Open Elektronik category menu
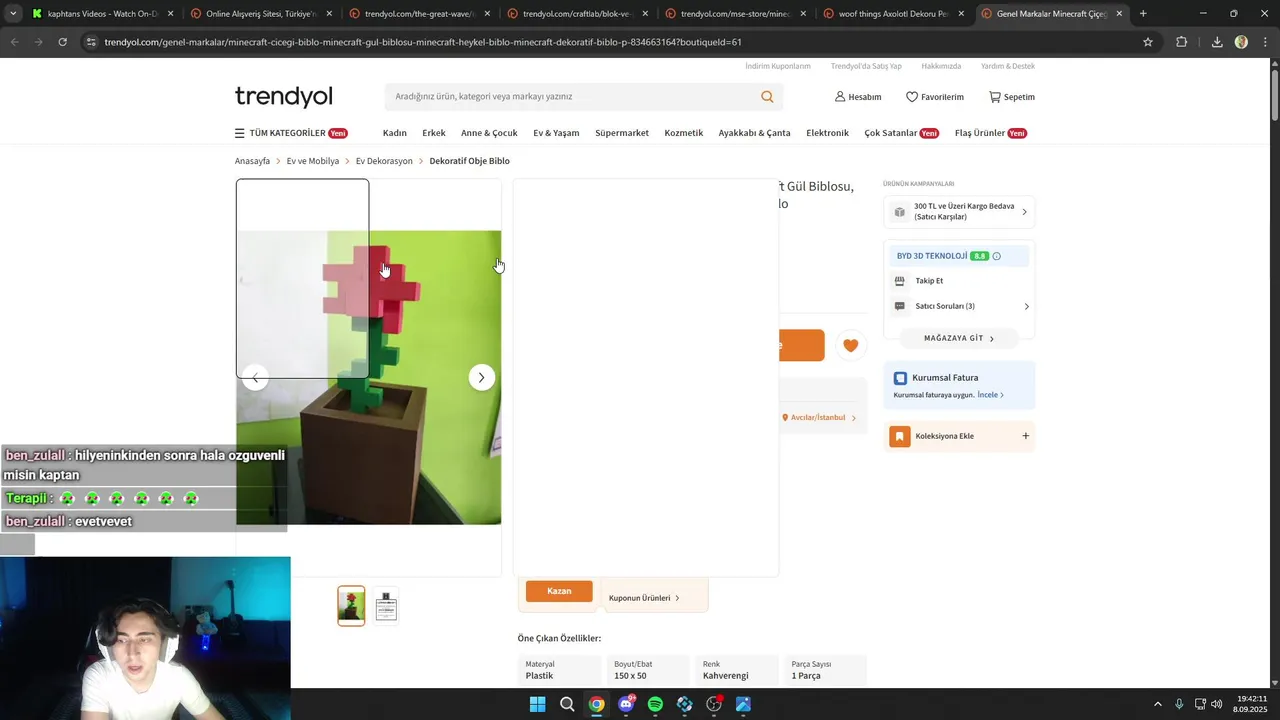This screenshot has width=1280, height=720. 827,133
